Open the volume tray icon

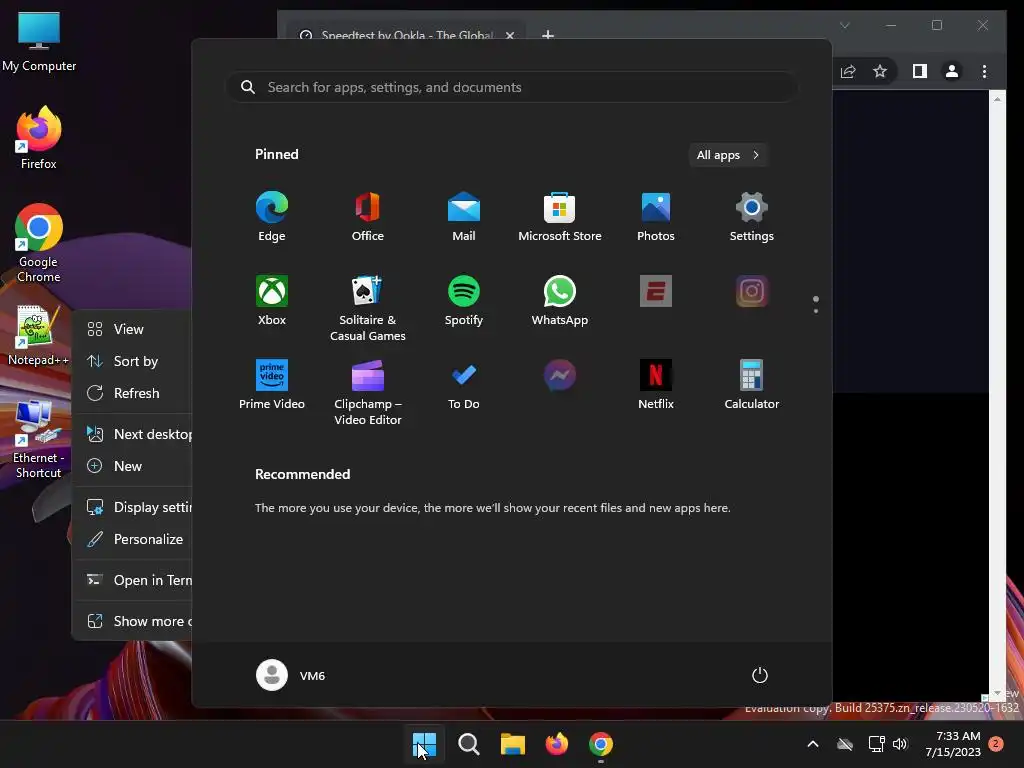(901, 744)
